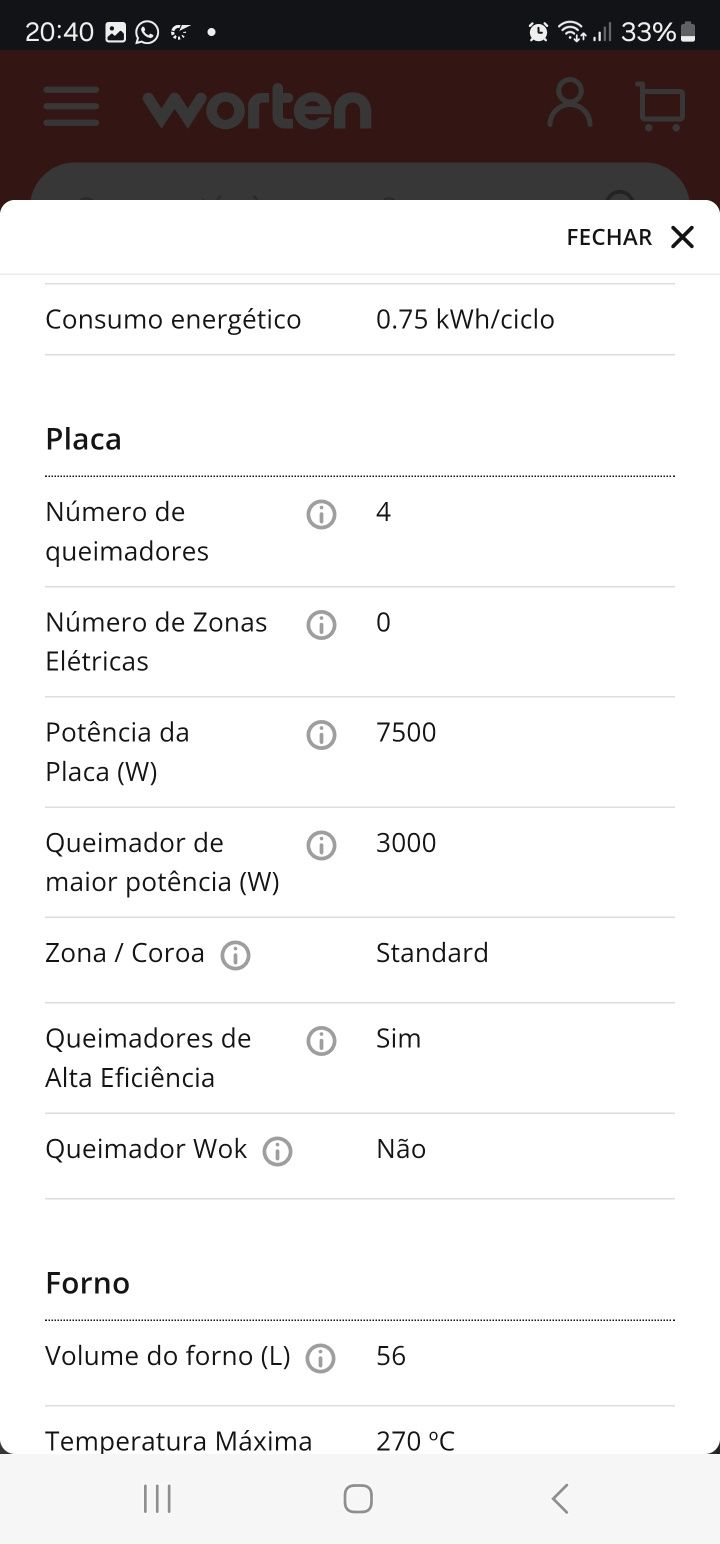Open the user account icon
The width and height of the screenshot is (720, 1544).
coord(569,104)
